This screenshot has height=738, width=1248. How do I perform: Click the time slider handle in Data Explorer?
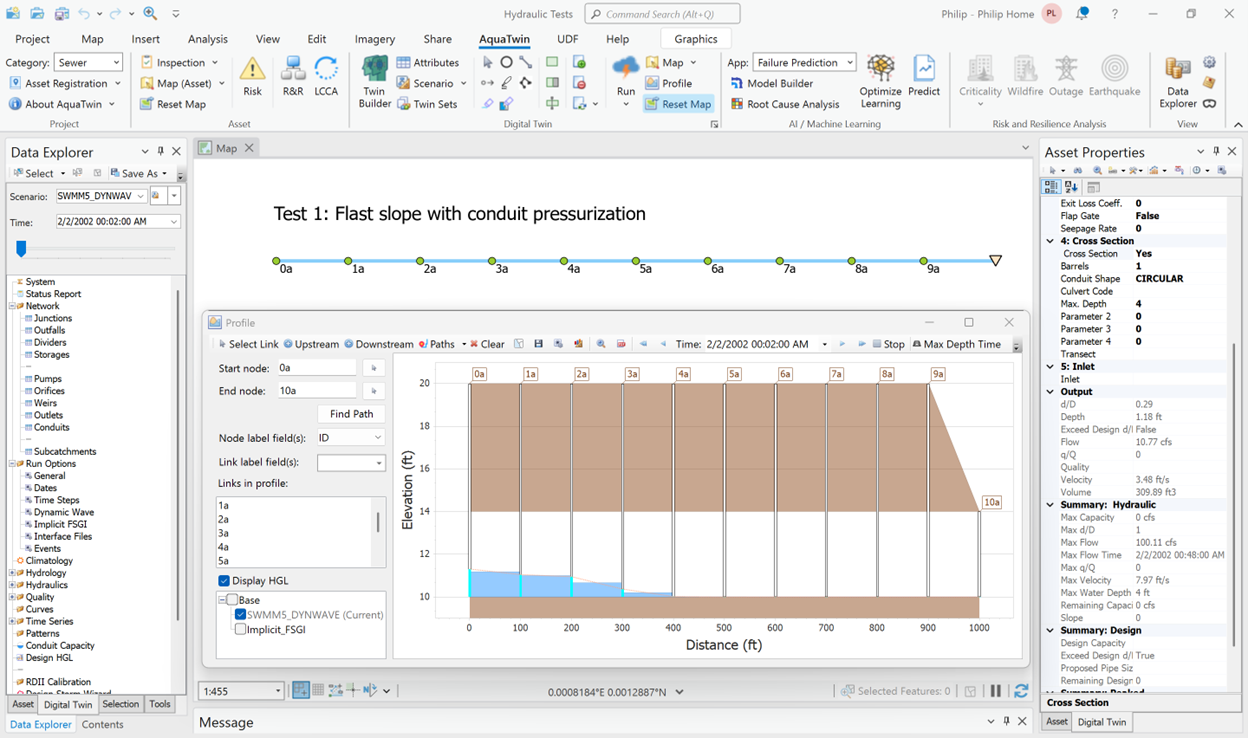click(21, 249)
